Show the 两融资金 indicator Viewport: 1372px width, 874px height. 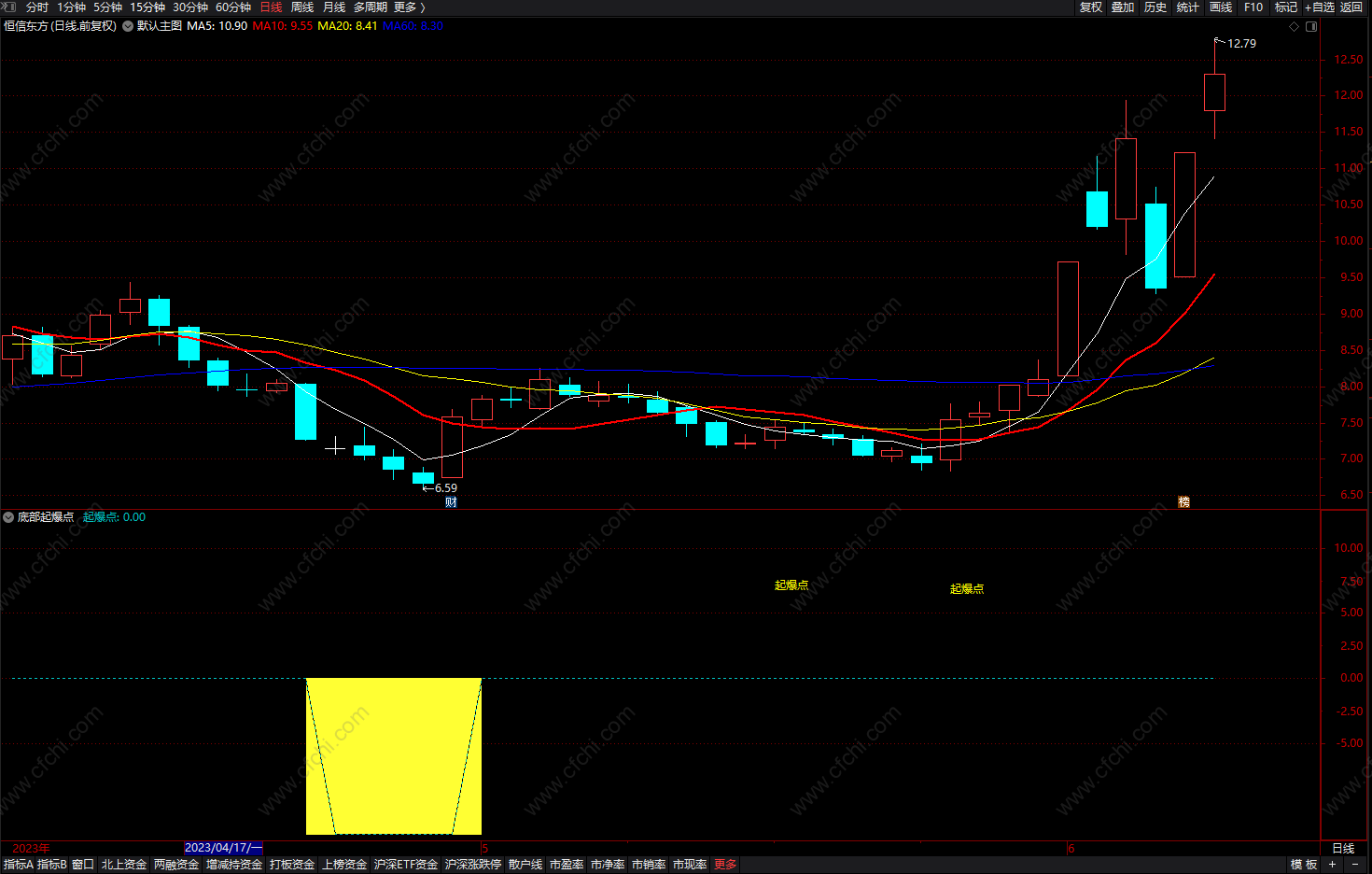click(176, 865)
